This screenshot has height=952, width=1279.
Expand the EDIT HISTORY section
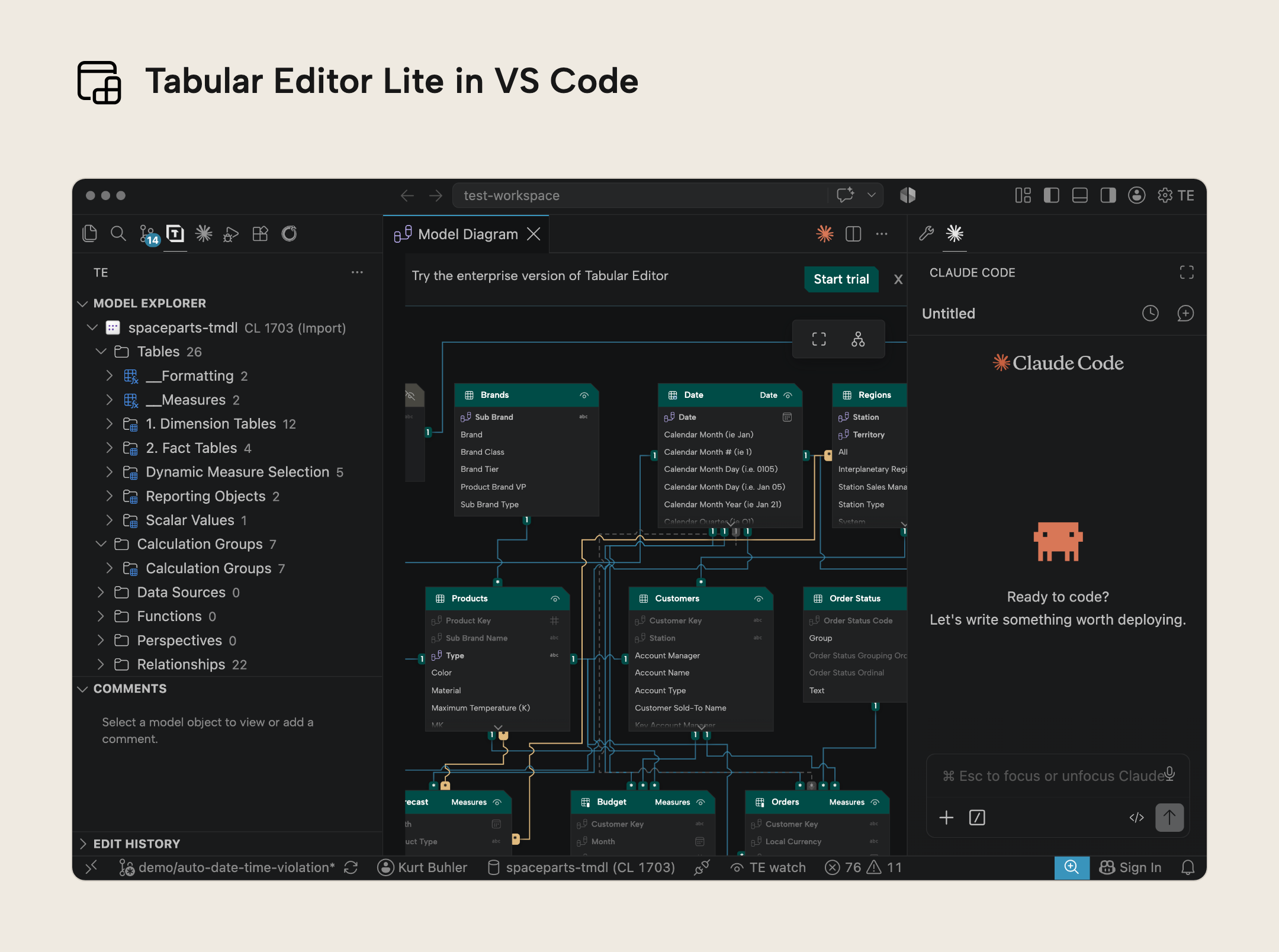coord(82,844)
